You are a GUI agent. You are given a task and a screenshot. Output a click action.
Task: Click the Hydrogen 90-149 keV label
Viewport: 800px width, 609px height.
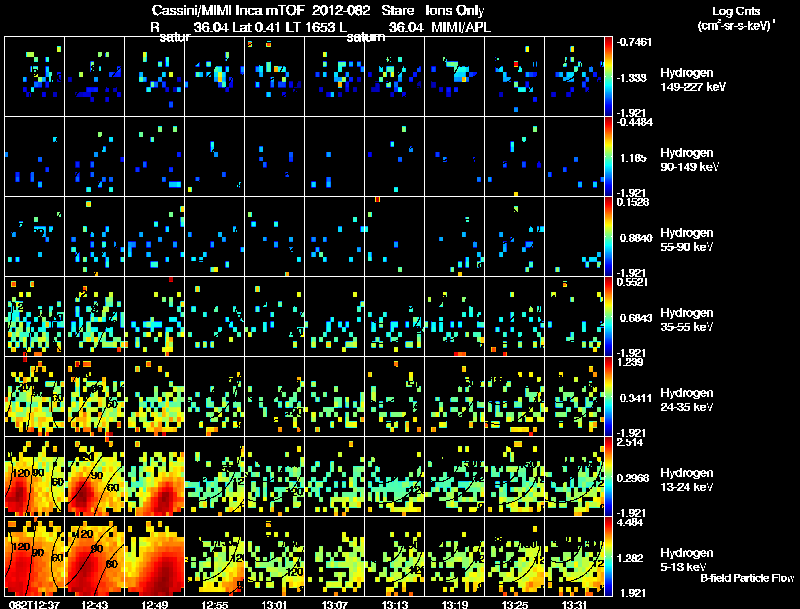click(689, 160)
